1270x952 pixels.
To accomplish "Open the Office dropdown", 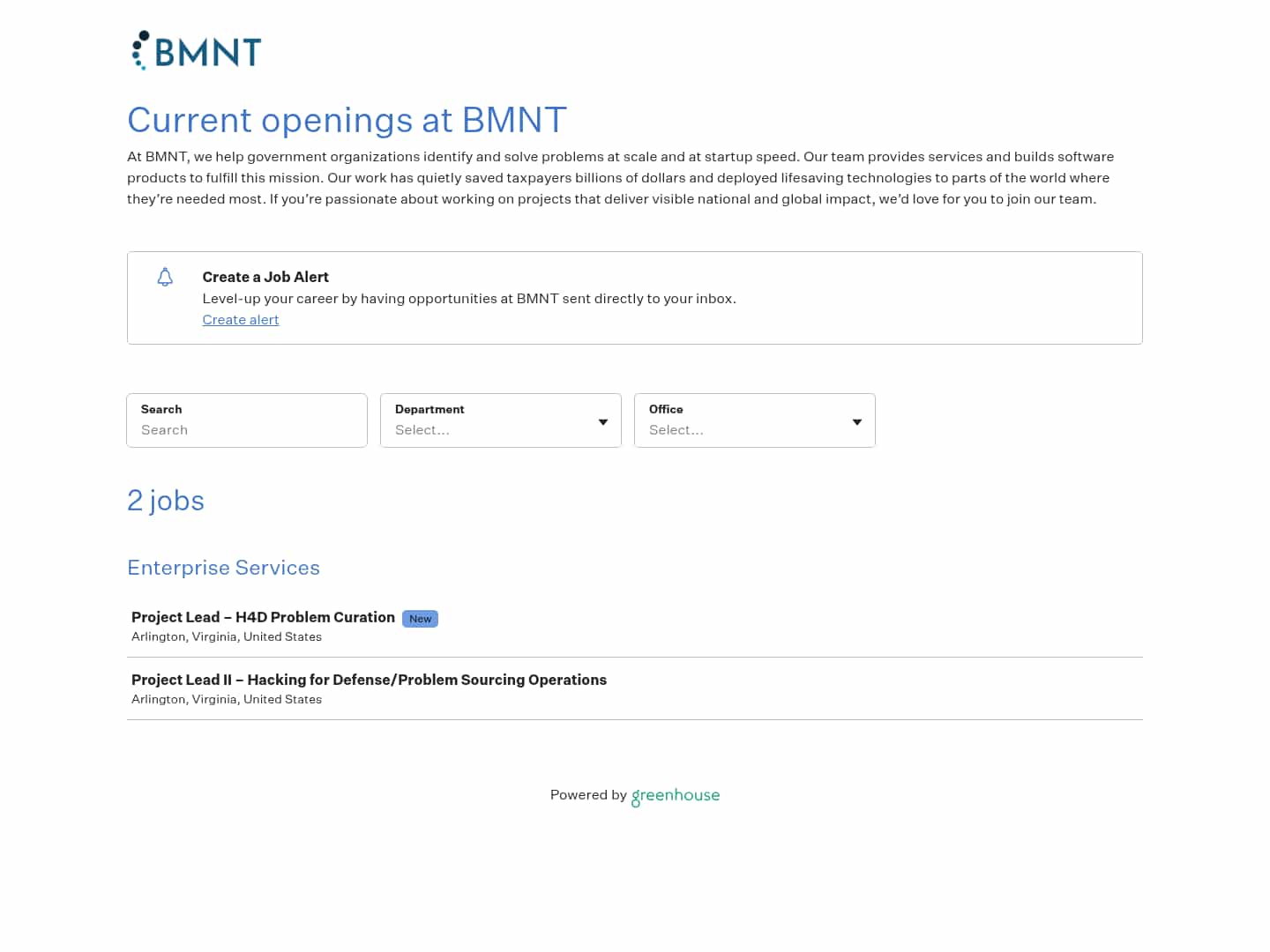I will [x=755, y=420].
